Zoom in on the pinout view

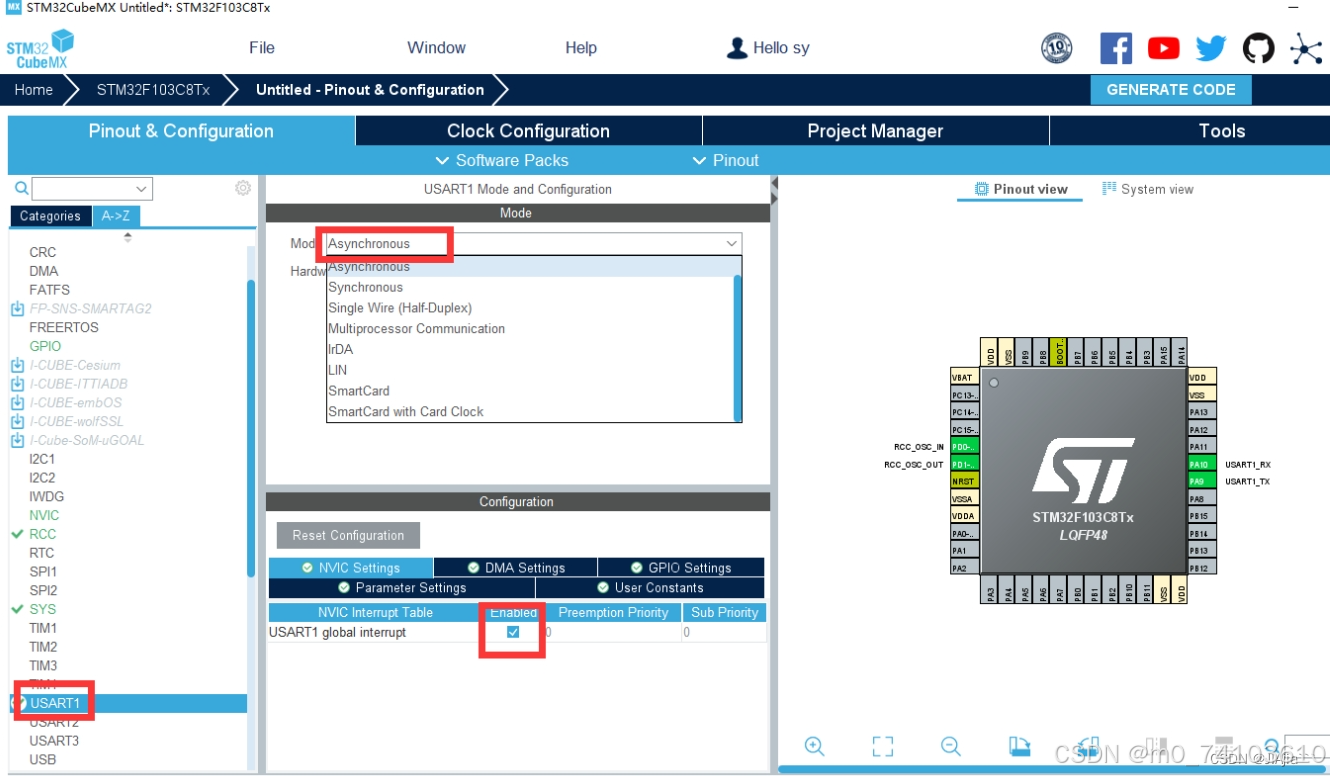pyautogui.click(x=814, y=746)
